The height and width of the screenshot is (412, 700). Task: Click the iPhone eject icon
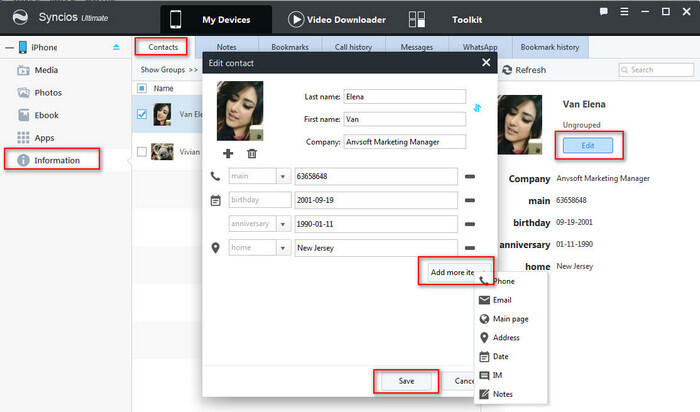point(116,47)
